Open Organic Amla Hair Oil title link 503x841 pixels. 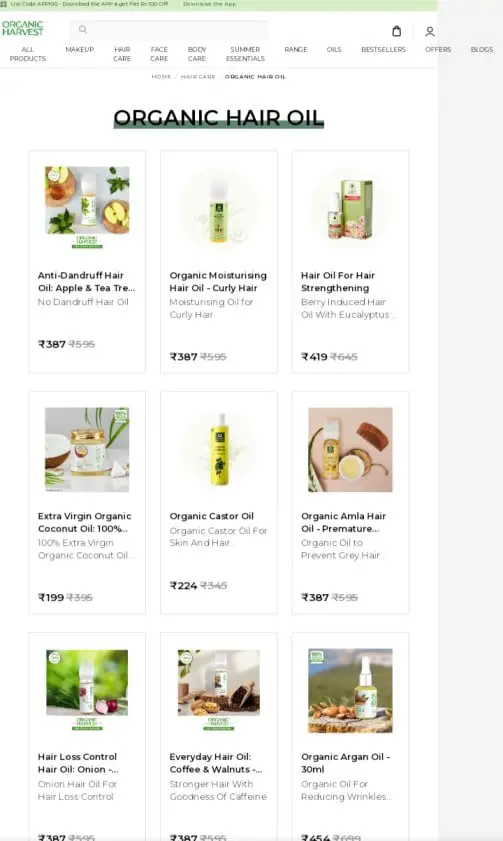point(343,522)
